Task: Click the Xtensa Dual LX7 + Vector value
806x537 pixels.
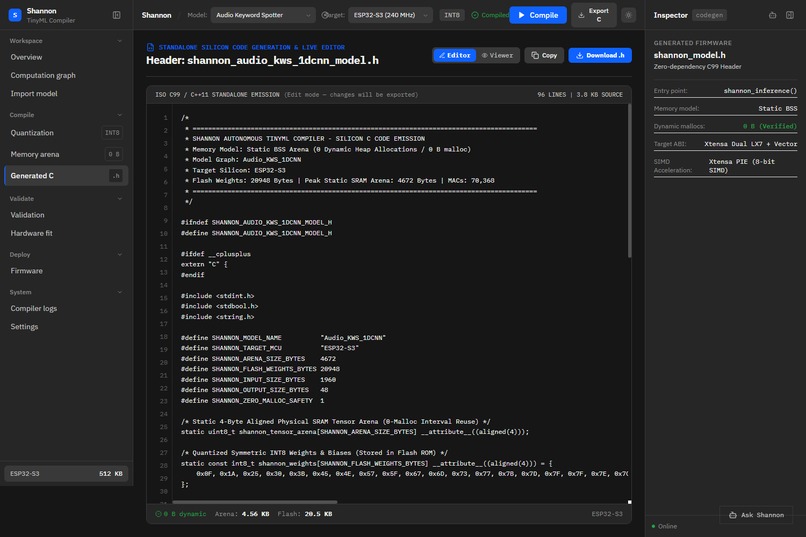Action: pyautogui.click(x=750, y=144)
